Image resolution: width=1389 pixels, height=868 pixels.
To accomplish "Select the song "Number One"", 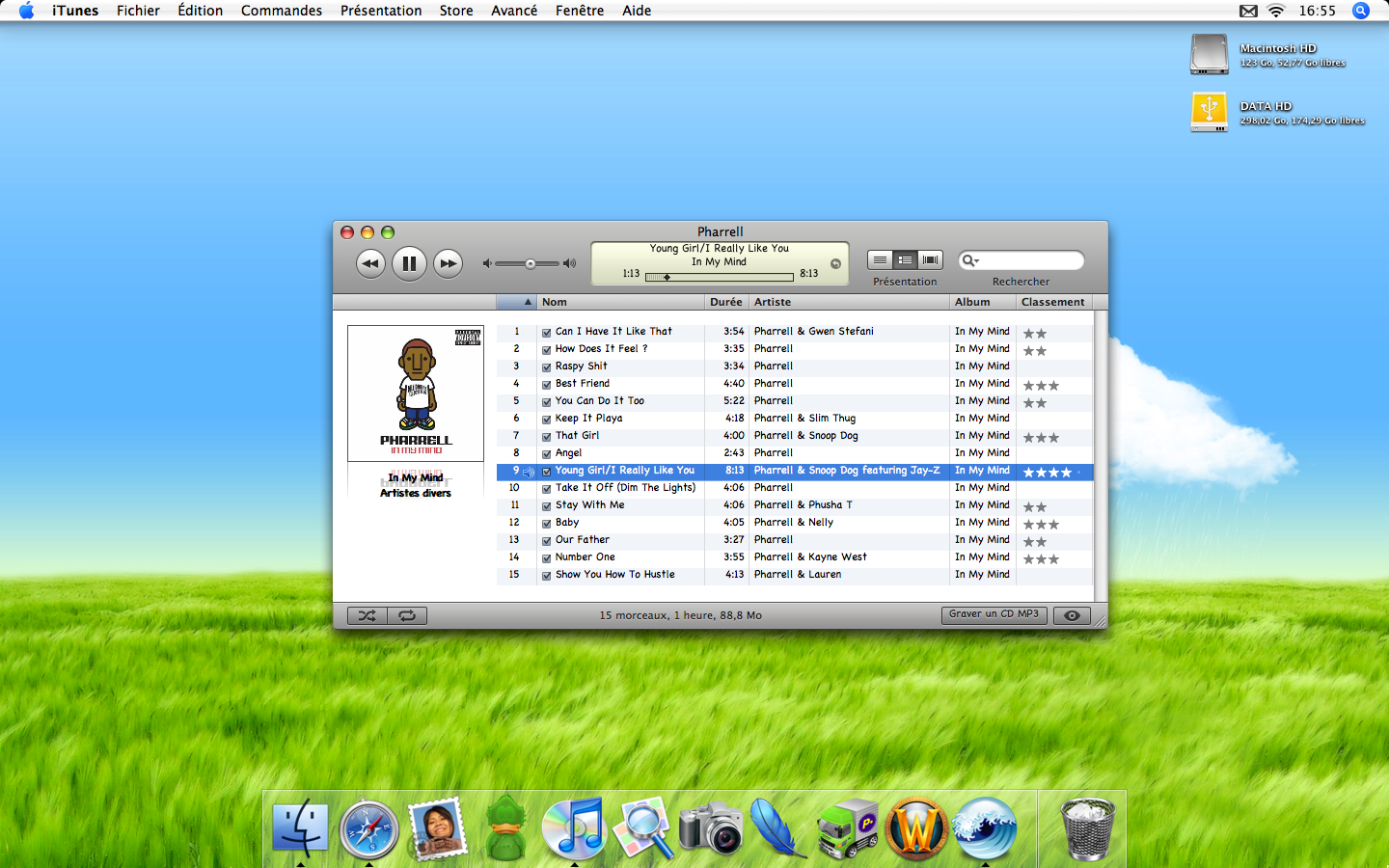I will pos(585,557).
